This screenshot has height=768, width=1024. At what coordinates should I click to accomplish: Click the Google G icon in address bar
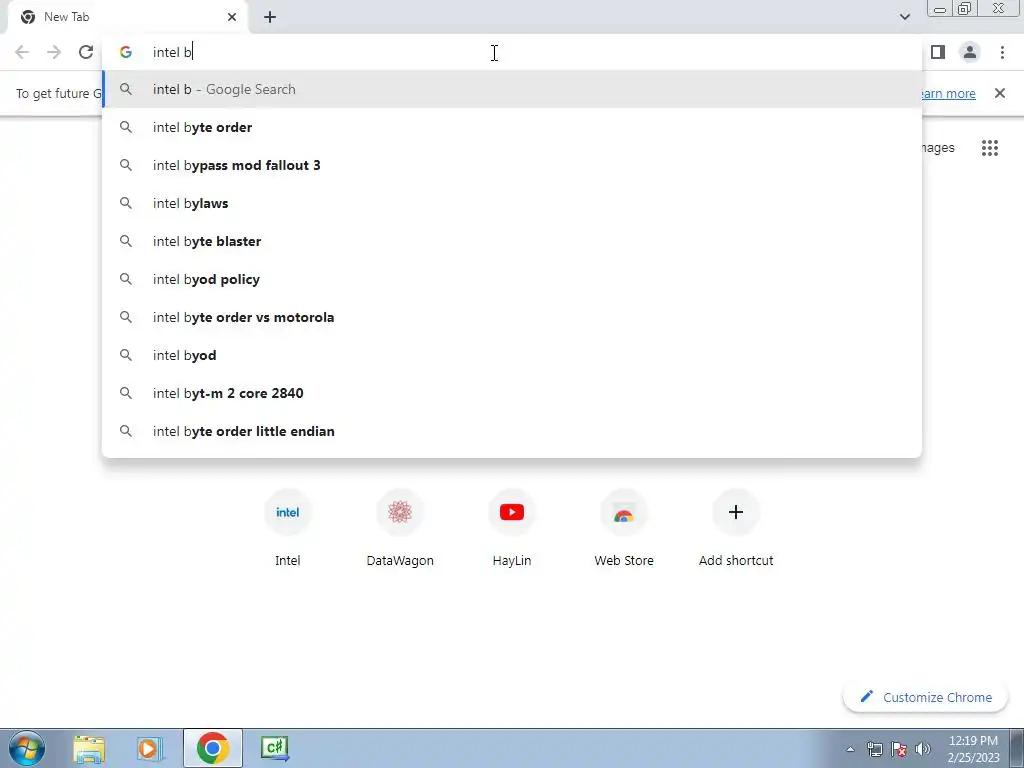click(x=125, y=52)
